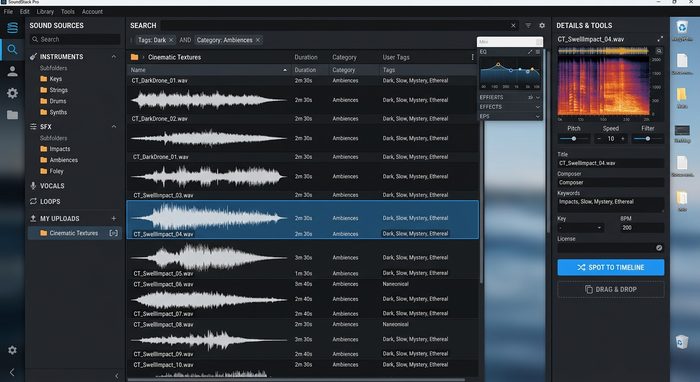
Task: Collapse the SFX section
Action: [114, 127]
